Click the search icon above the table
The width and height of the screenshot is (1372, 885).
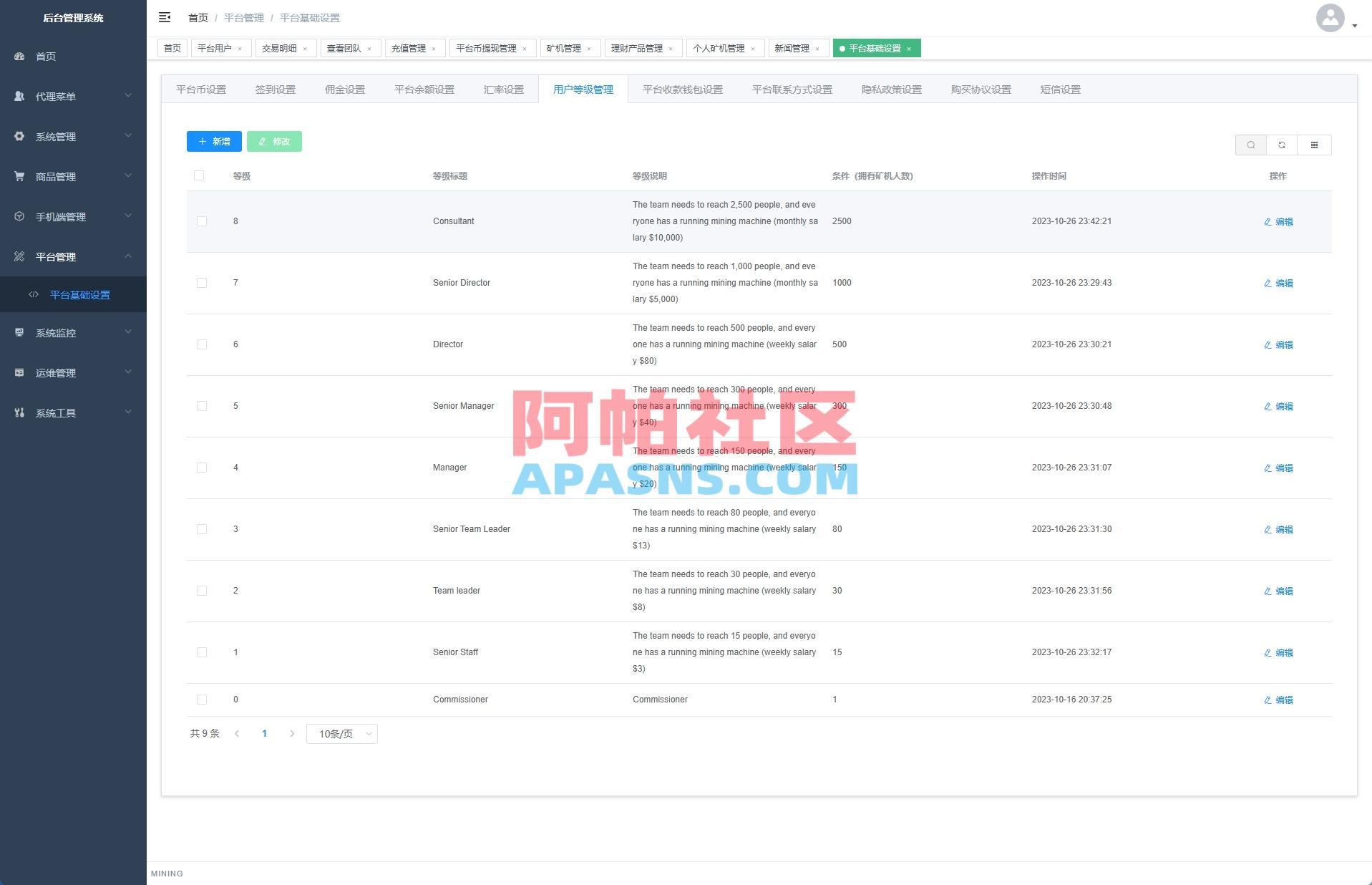[1250, 145]
